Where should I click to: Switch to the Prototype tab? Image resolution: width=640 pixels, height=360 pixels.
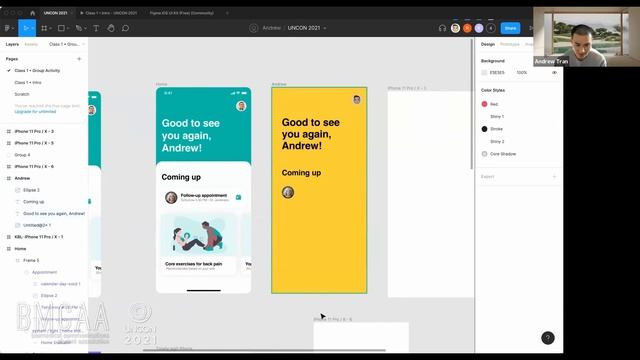510,44
